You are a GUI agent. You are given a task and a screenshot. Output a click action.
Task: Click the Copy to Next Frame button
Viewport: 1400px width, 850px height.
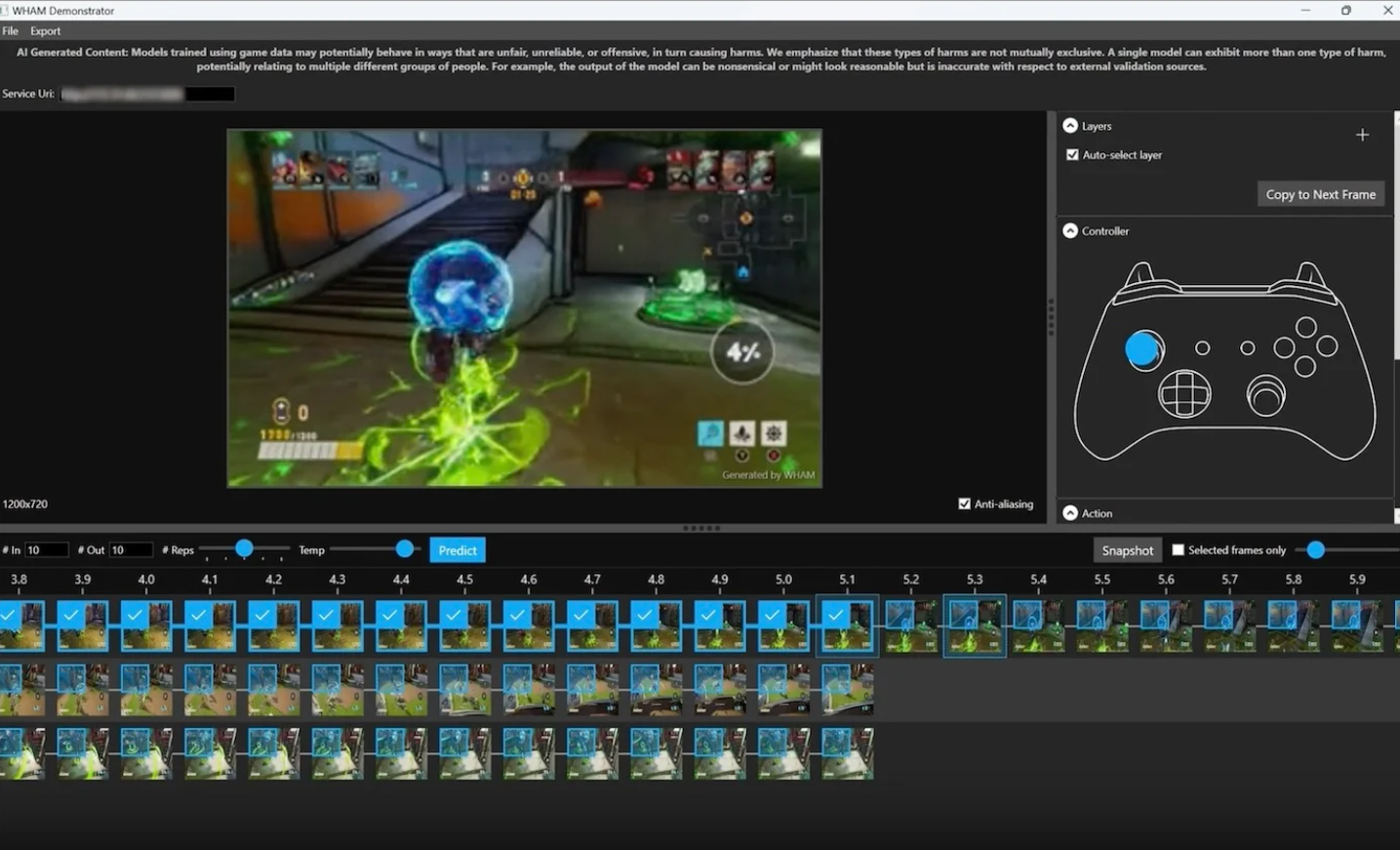click(x=1321, y=194)
